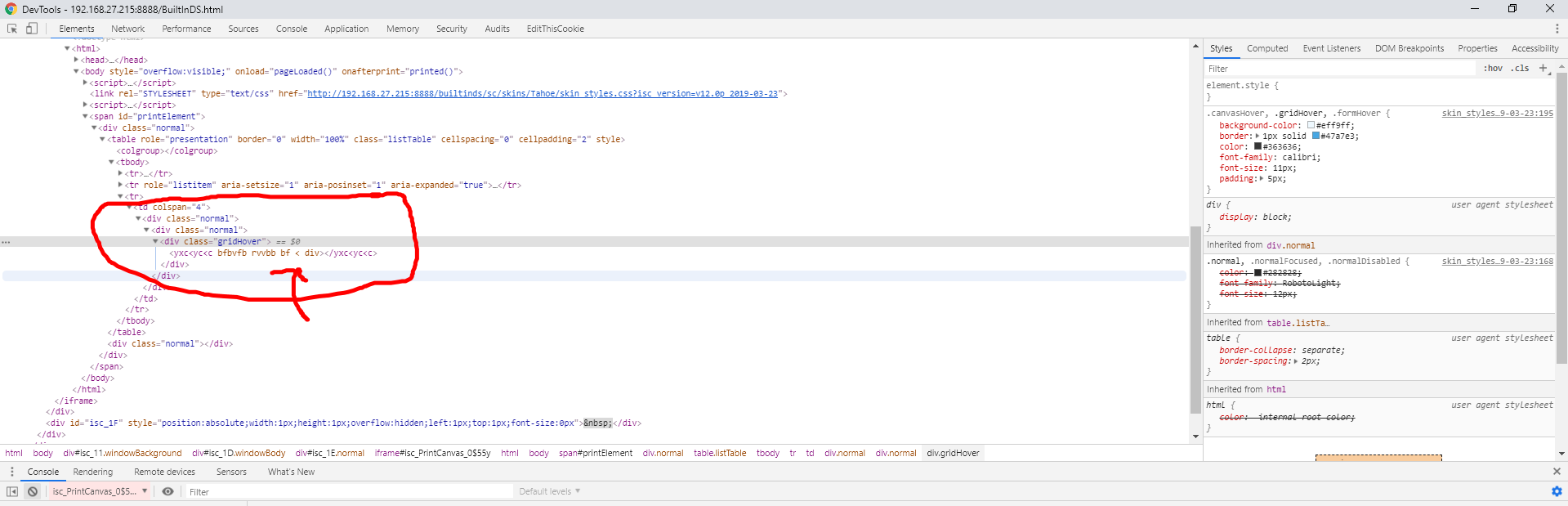This screenshot has height=506, width=1568.
Task: Follow the skin_styles.css href link
Action: 542,94
